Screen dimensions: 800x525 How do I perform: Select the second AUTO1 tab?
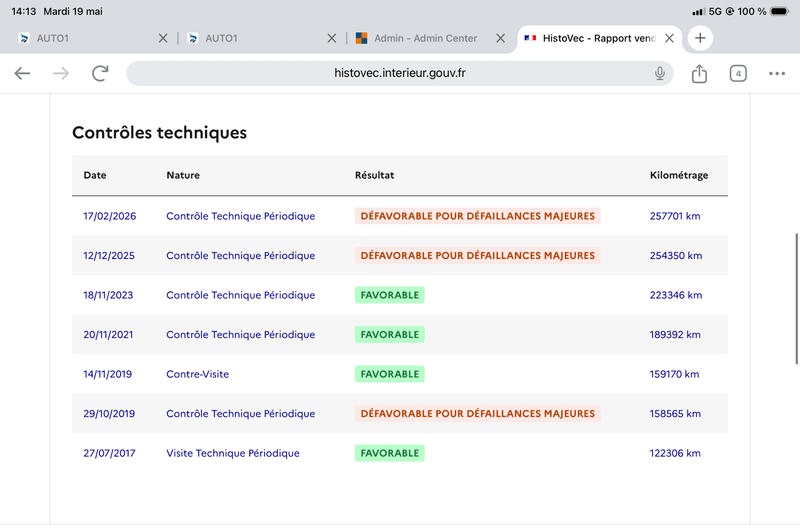point(255,38)
